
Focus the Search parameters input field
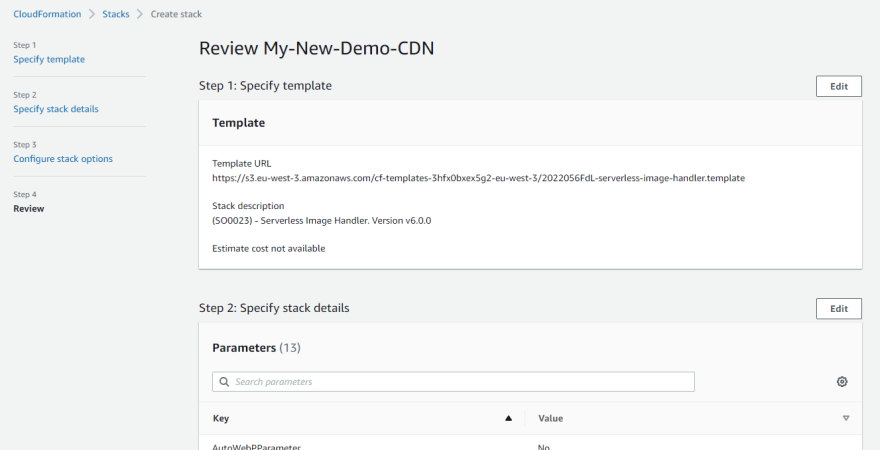453,382
